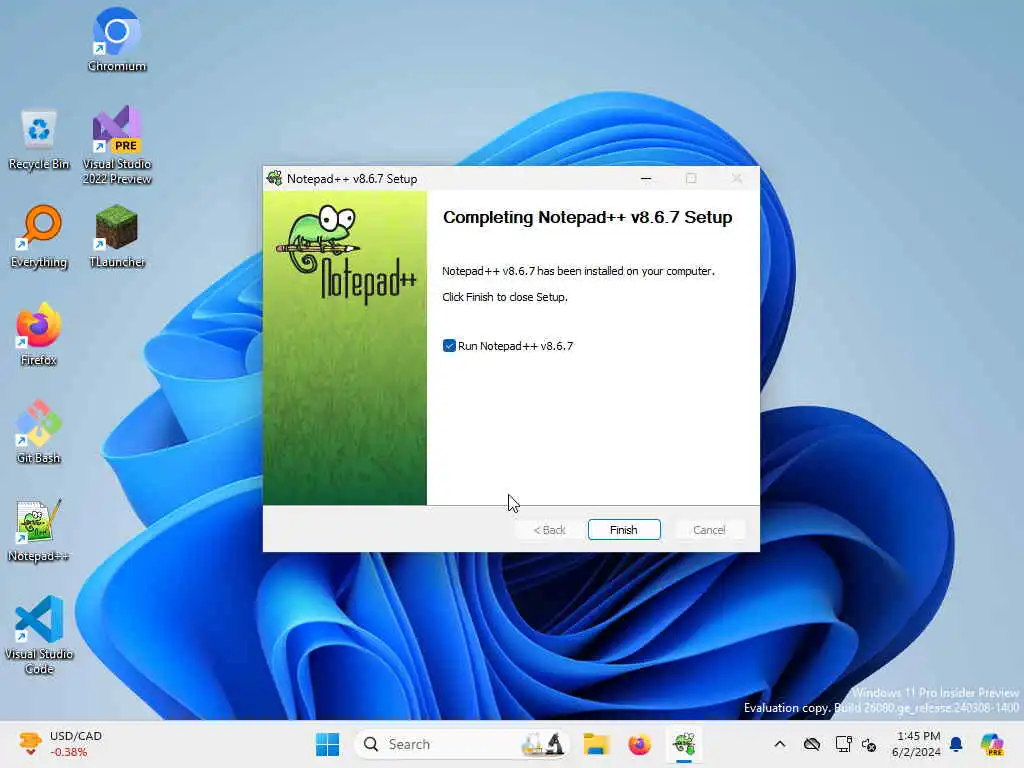The height and width of the screenshot is (768, 1024).
Task: Select the Notepad++ desktop shortcut
Action: (x=39, y=530)
